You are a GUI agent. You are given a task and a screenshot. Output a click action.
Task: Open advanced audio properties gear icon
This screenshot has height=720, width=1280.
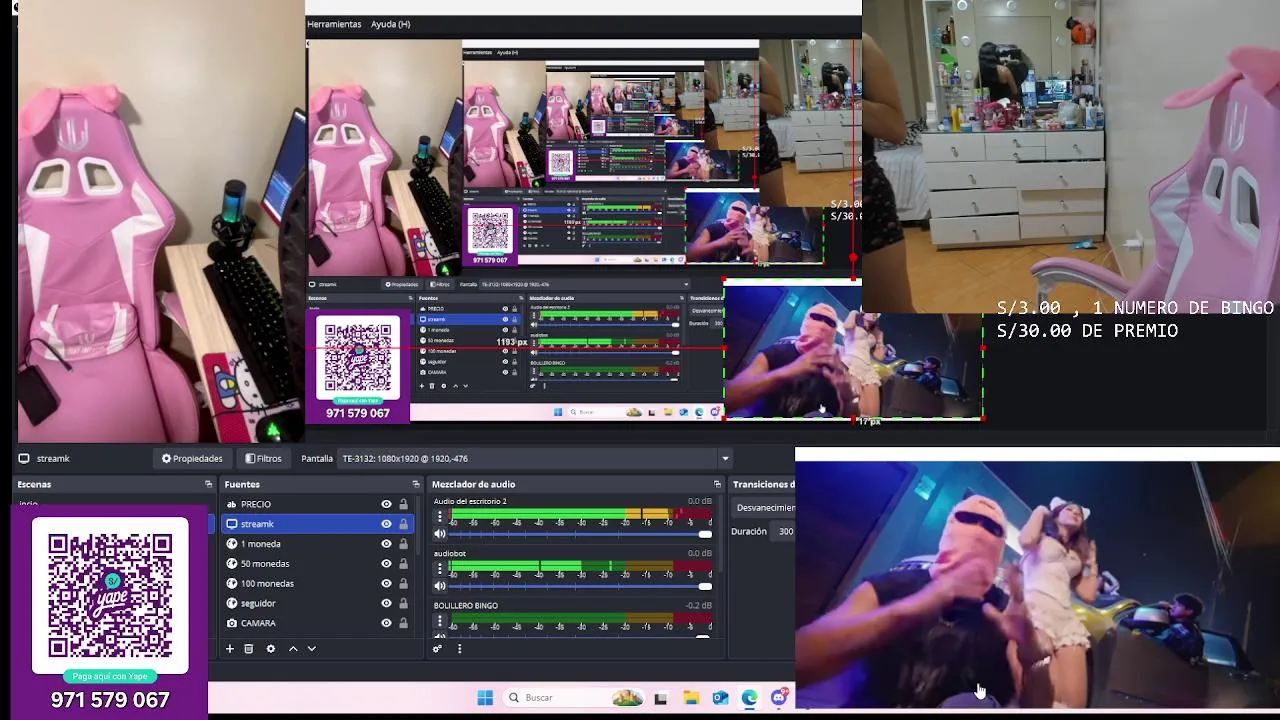(x=437, y=649)
